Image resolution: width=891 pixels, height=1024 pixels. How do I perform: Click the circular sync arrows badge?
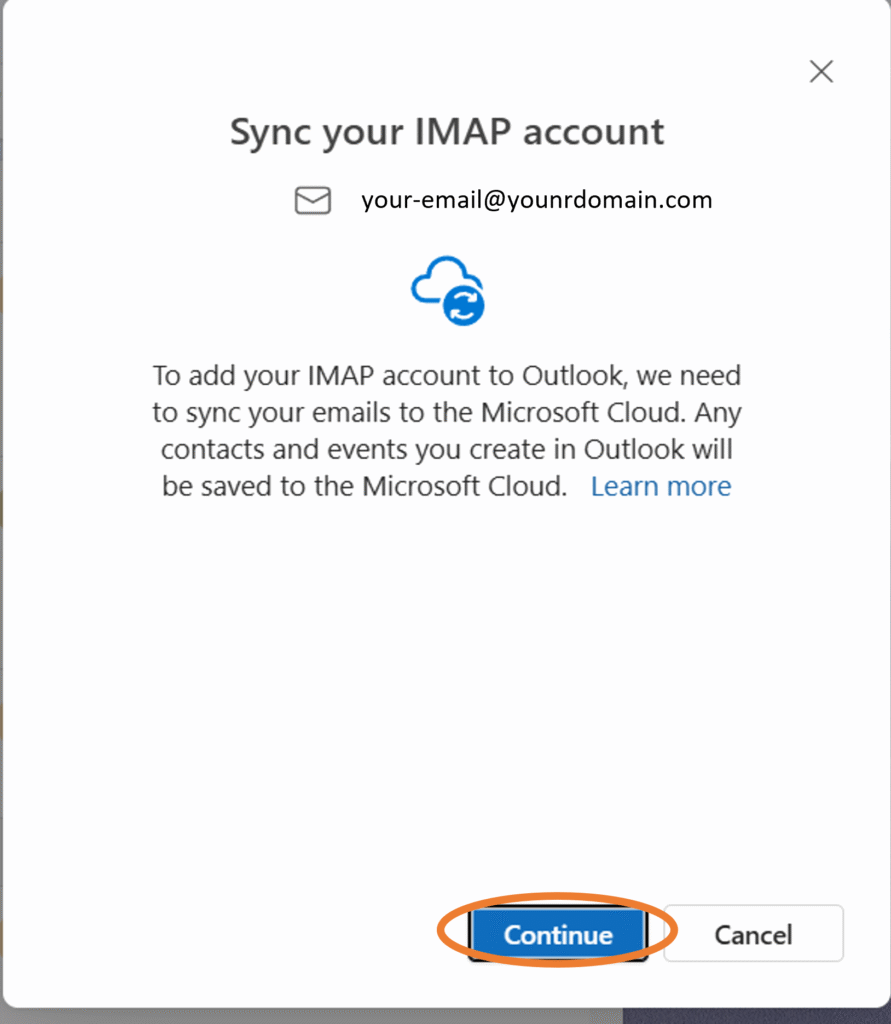coord(464,305)
